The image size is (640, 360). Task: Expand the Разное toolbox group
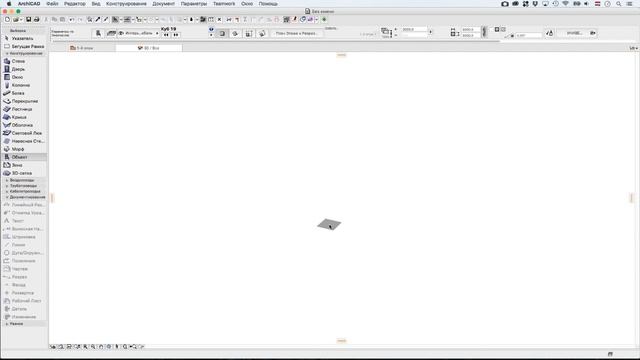pos(24,324)
